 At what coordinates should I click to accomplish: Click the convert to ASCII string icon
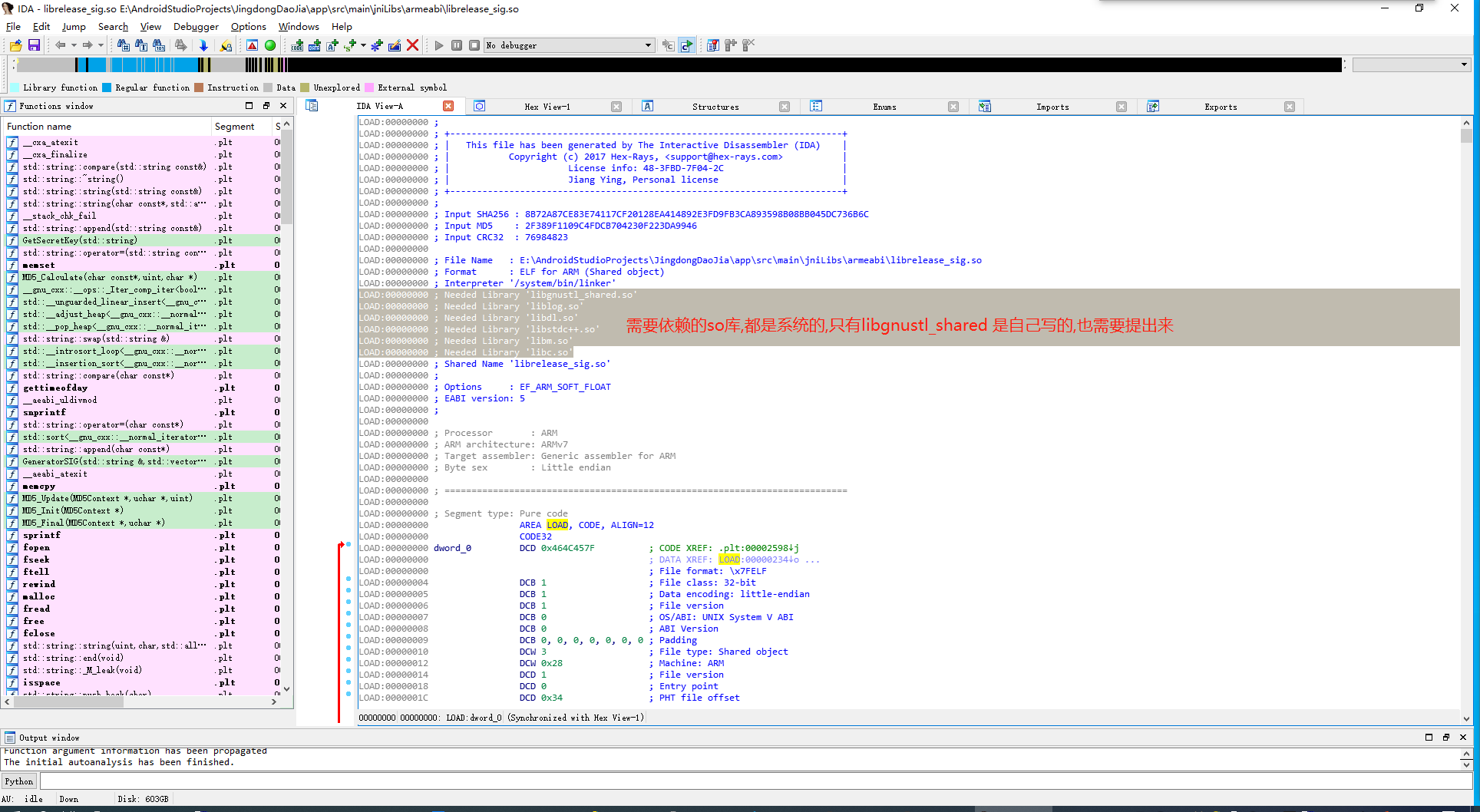click(x=332, y=45)
